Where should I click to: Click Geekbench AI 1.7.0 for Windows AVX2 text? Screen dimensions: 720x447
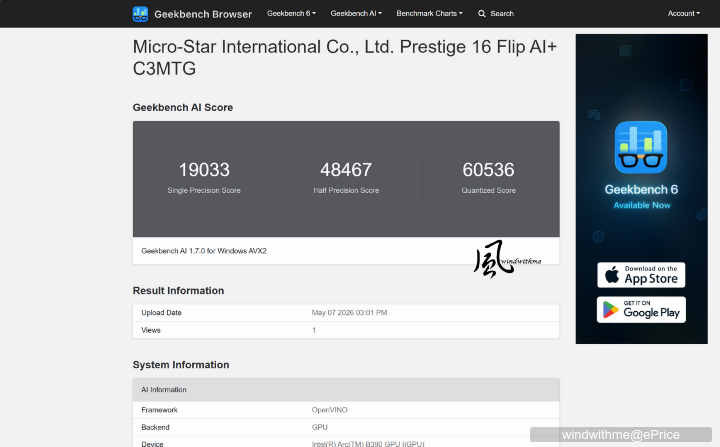point(204,251)
